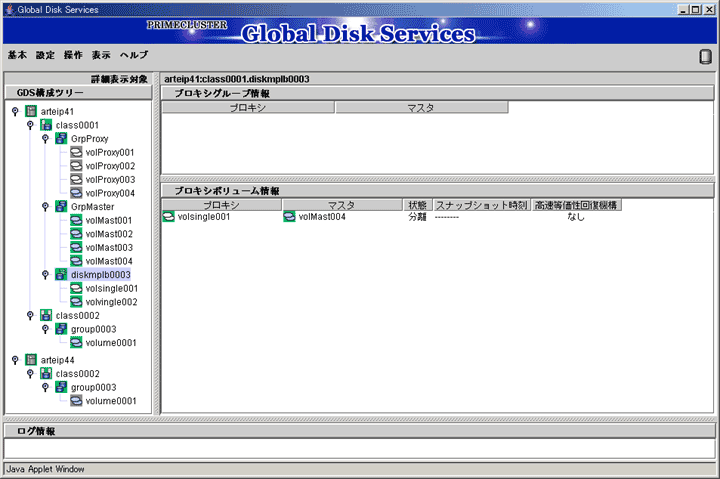Click the volMast001 volume icon
720x479 pixels.
76,220
